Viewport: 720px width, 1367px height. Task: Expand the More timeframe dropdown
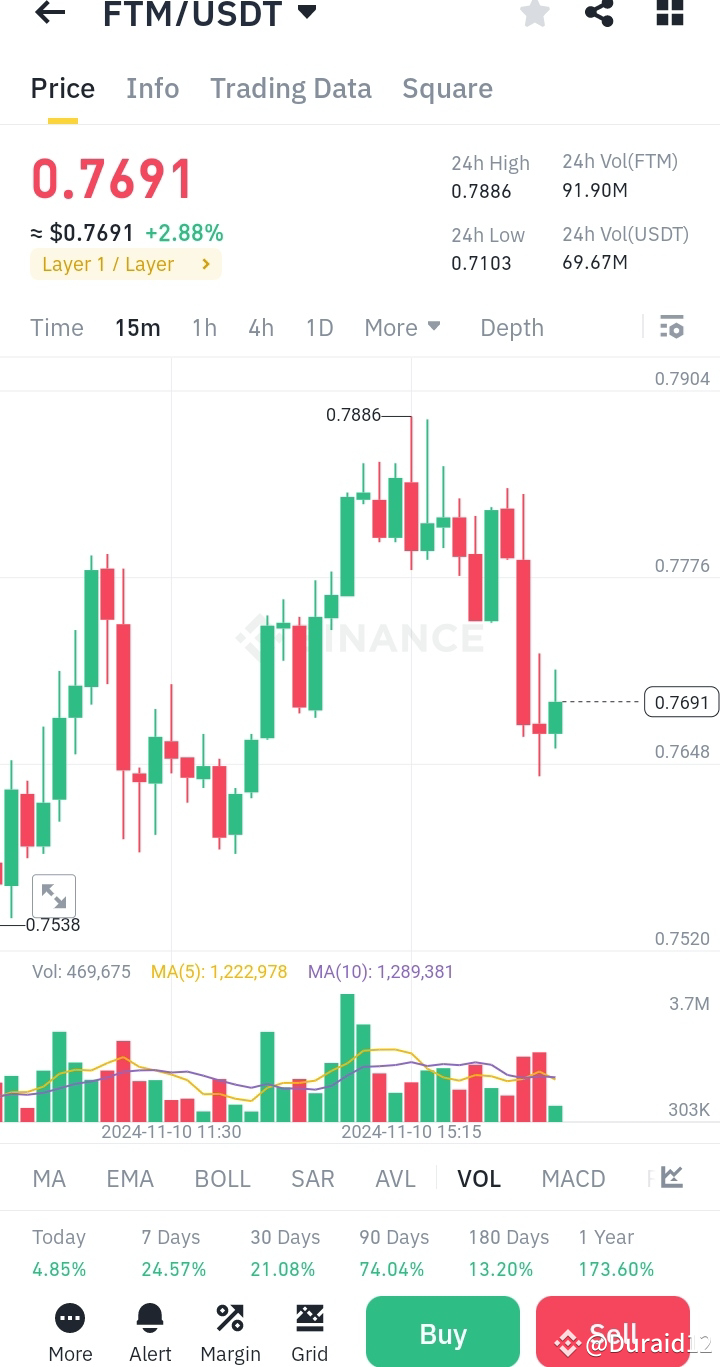click(x=402, y=327)
